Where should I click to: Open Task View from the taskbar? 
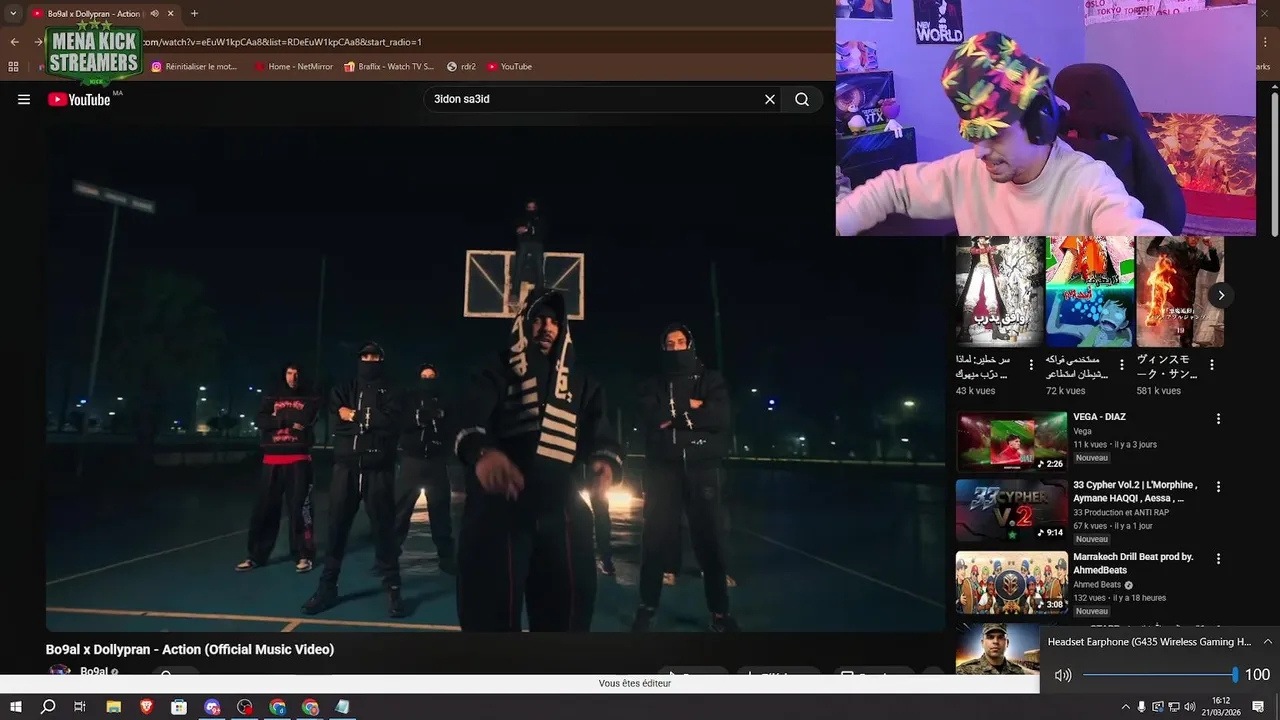click(x=80, y=707)
